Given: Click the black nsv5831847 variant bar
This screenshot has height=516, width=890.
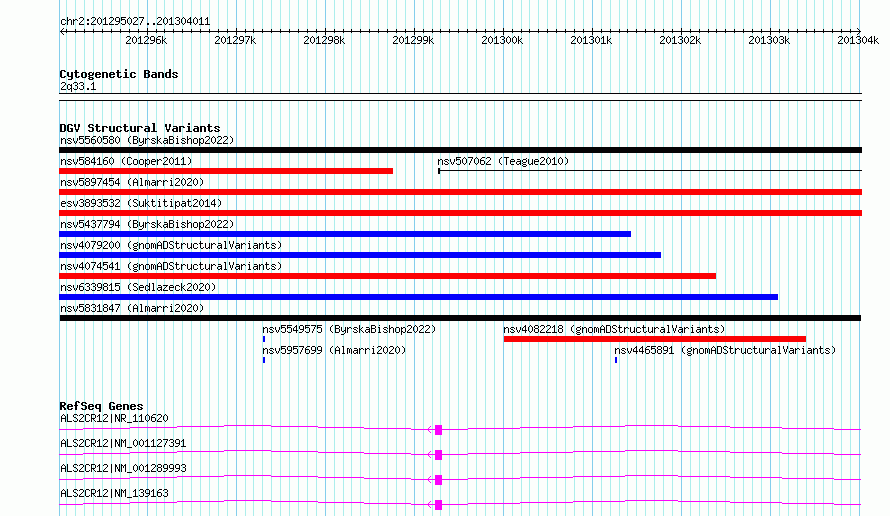Looking at the screenshot, I should (460, 318).
